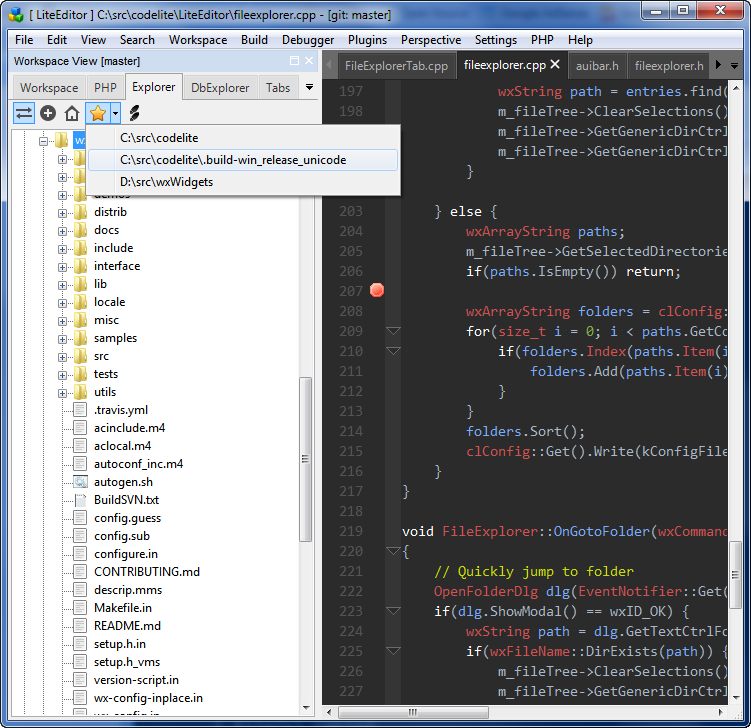The height and width of the screenshot is (728, 751).
Task: Expand the src folder
Action: 62,357
